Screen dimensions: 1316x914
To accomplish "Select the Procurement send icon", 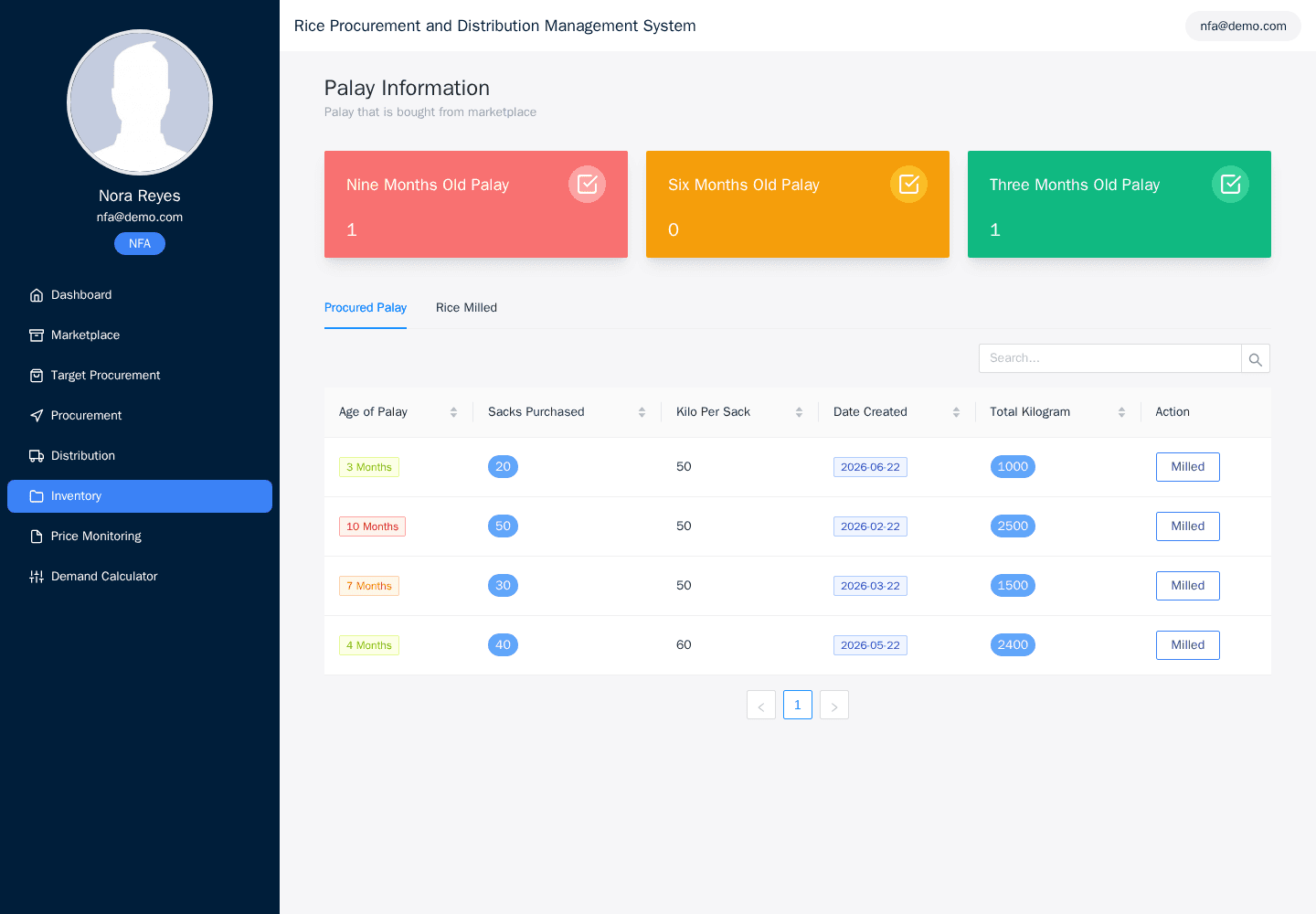I will [x=37, y=416].
